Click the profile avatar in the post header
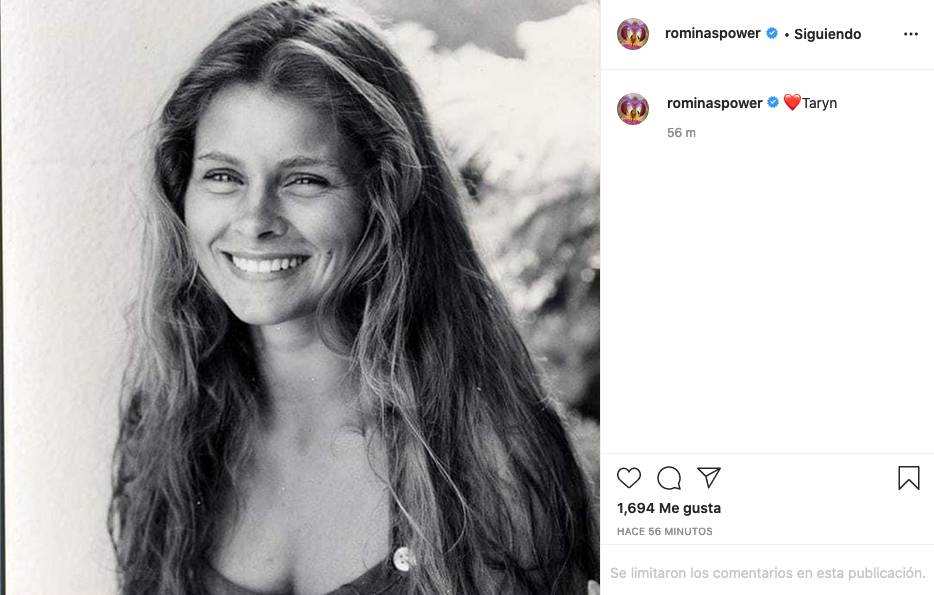This screenshot has height=595, width=934. pyautogui.click(x=633, y=34)
